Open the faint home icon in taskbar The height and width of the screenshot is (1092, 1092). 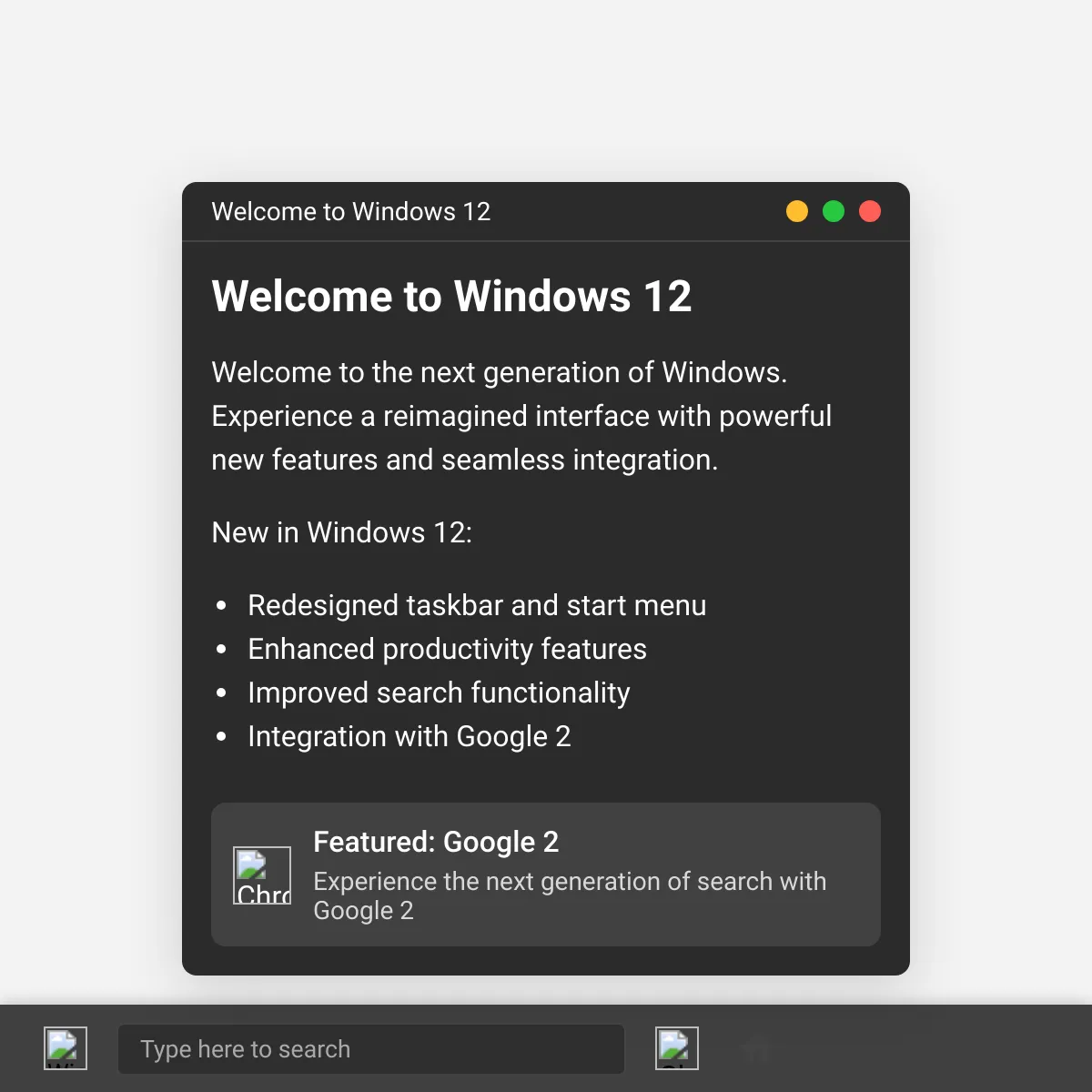(755, 1048)
